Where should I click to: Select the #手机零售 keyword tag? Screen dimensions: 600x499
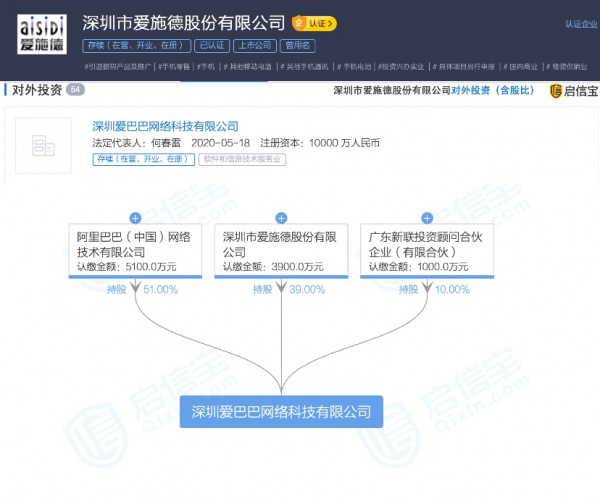(174, 67)
